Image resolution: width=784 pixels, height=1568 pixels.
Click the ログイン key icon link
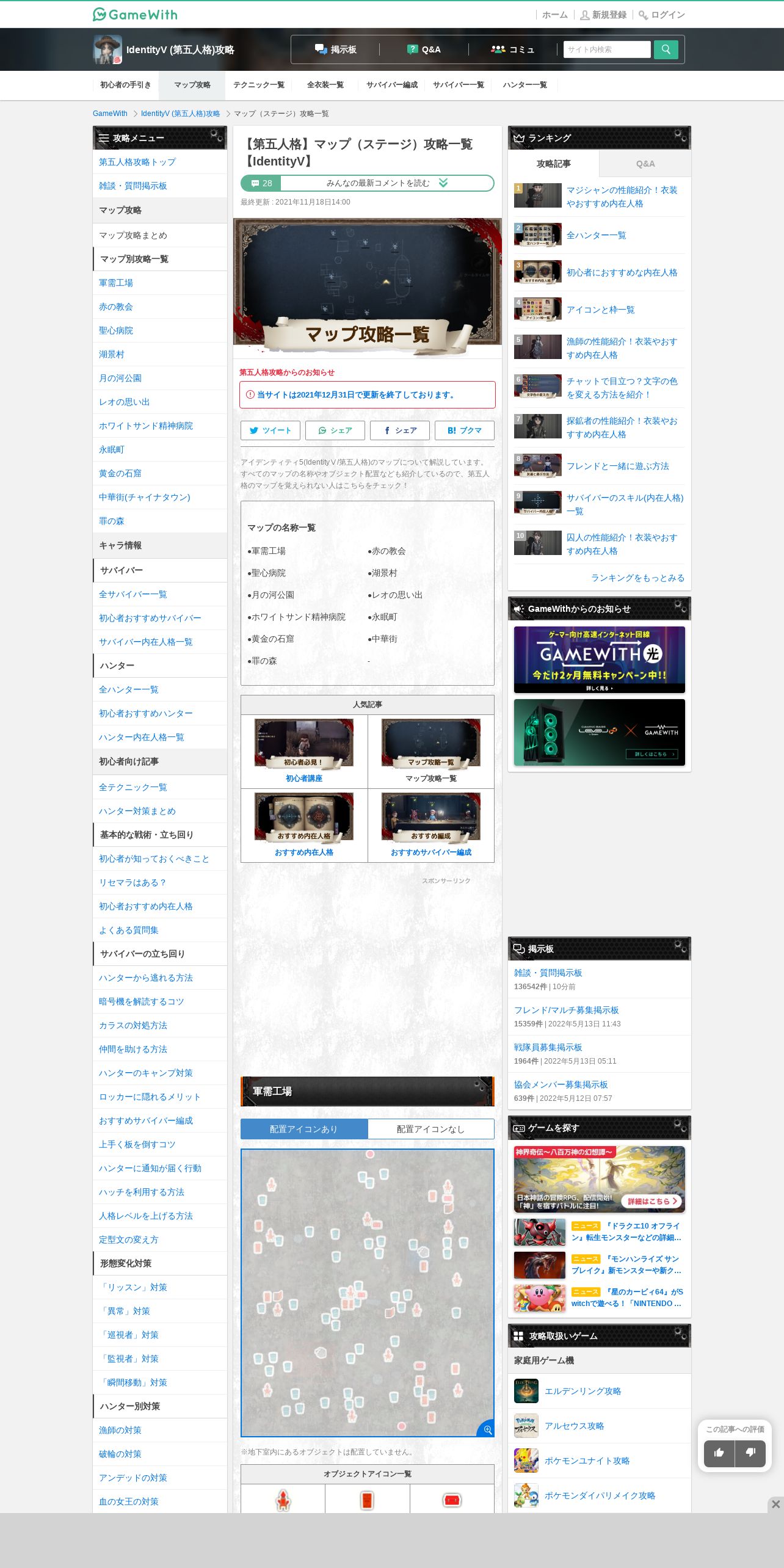(x=662, y=15)
